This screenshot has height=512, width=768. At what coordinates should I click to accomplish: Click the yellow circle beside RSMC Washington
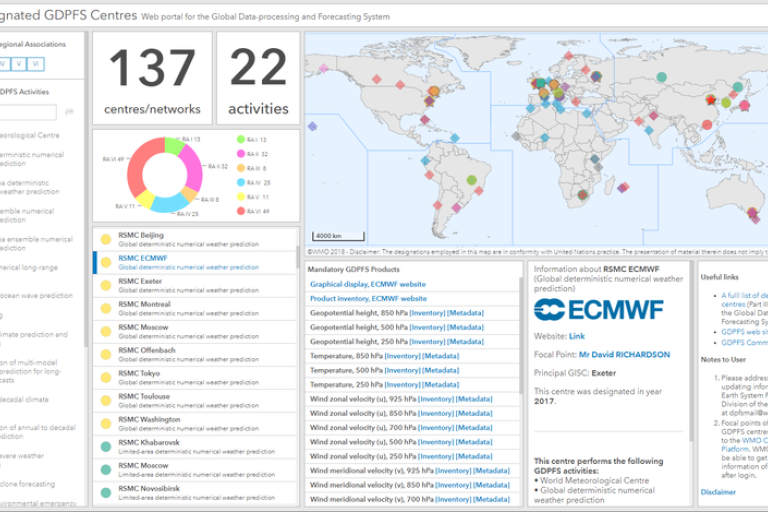(106, 424)
